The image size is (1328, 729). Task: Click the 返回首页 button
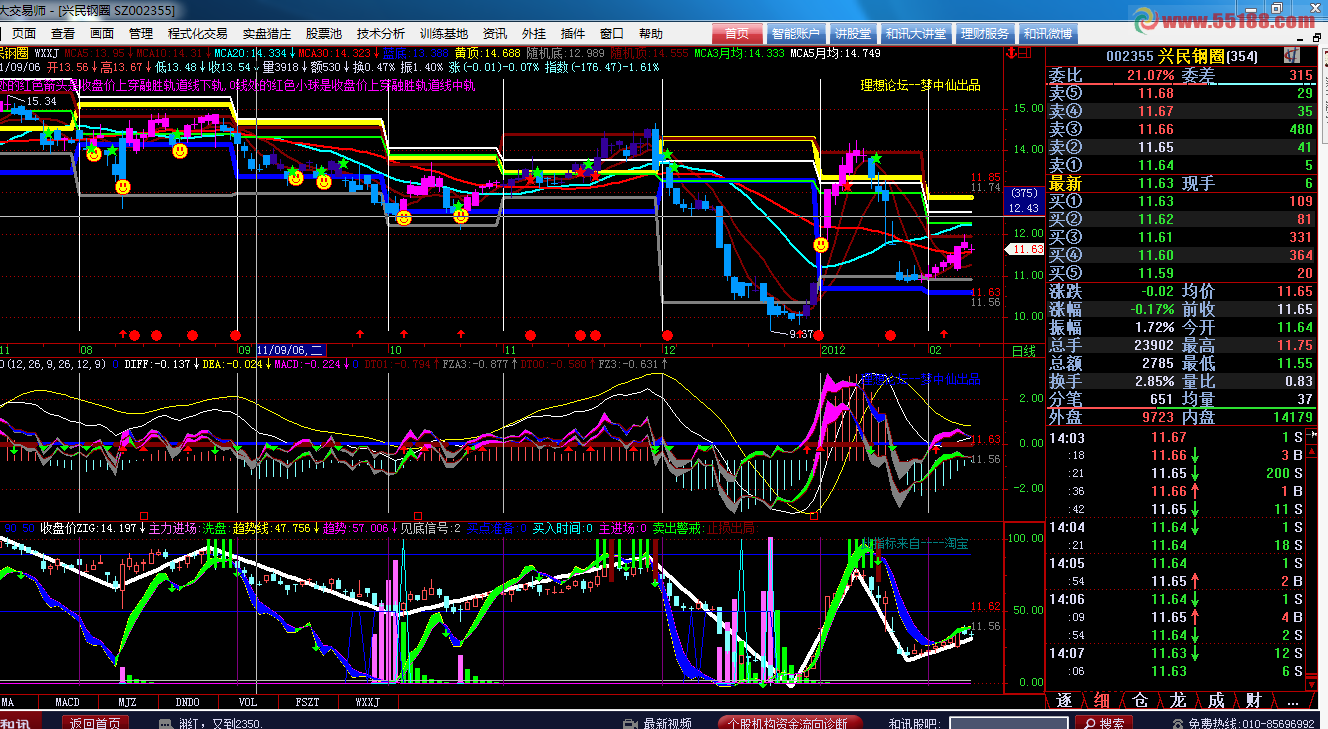coord(96,723)
